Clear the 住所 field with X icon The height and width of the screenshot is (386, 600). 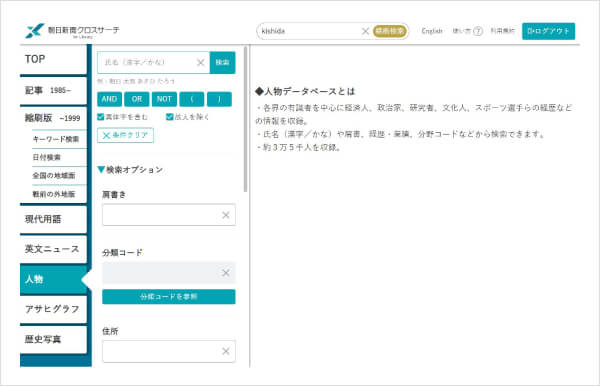coord(226,351)
